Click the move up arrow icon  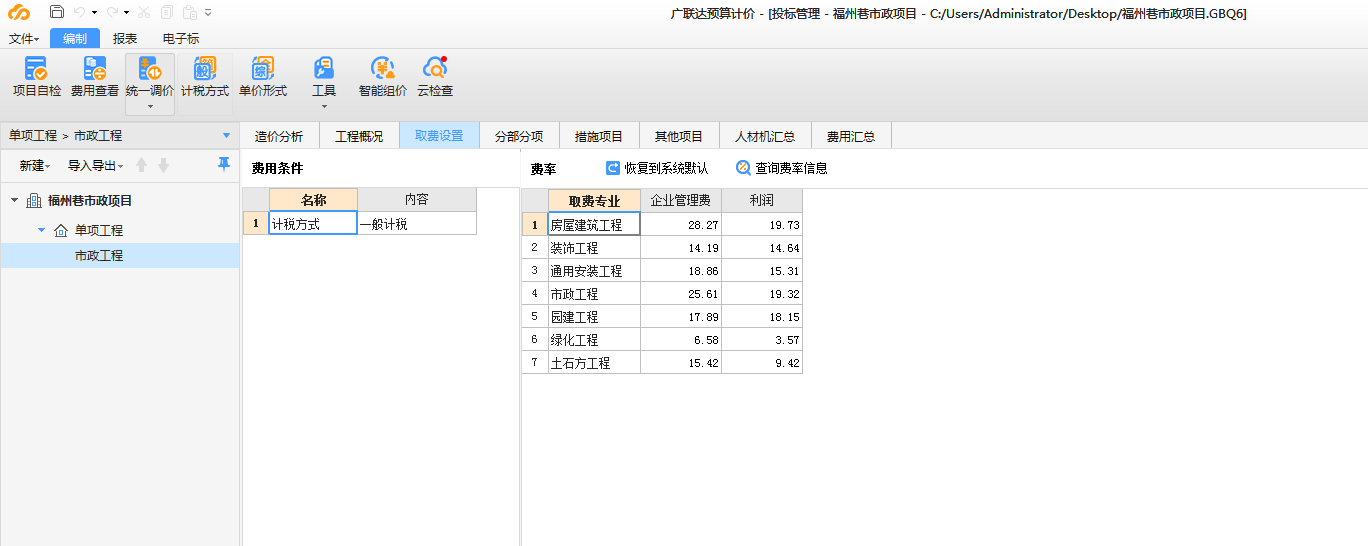point(142,165)
